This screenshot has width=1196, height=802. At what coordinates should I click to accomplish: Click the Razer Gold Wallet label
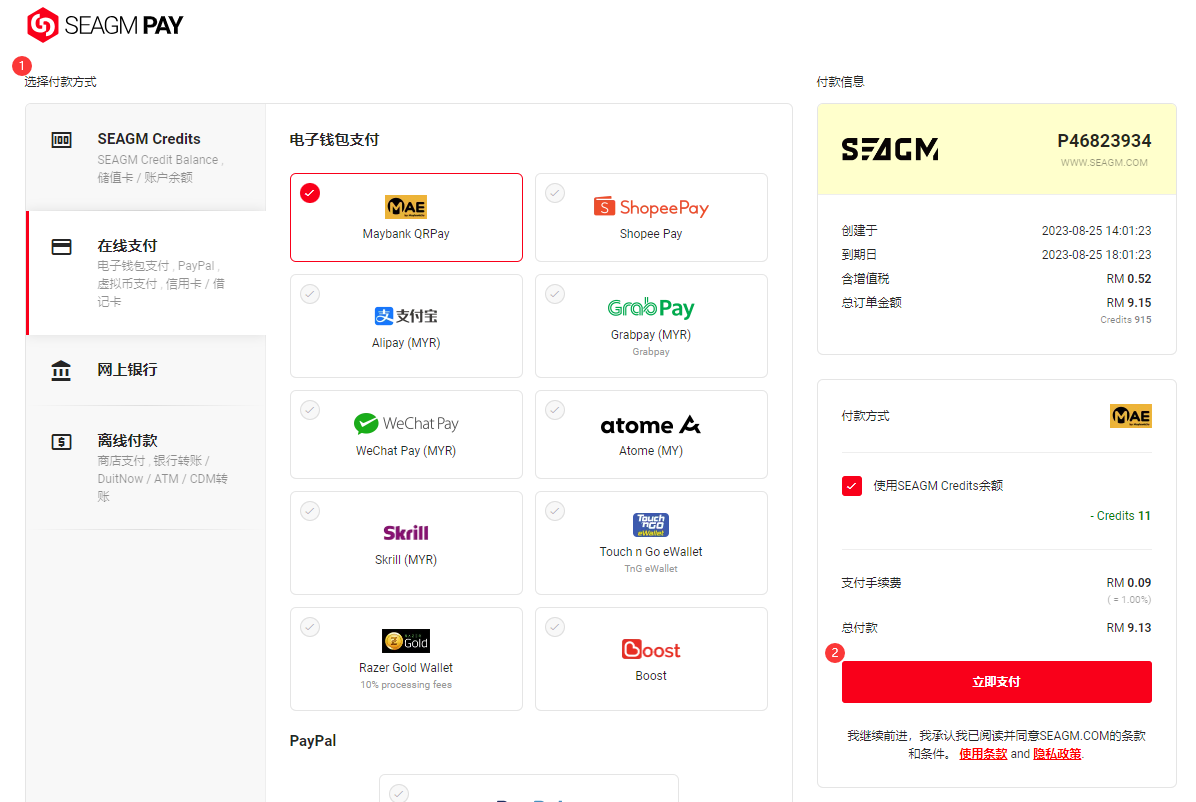tap(406, 668)
